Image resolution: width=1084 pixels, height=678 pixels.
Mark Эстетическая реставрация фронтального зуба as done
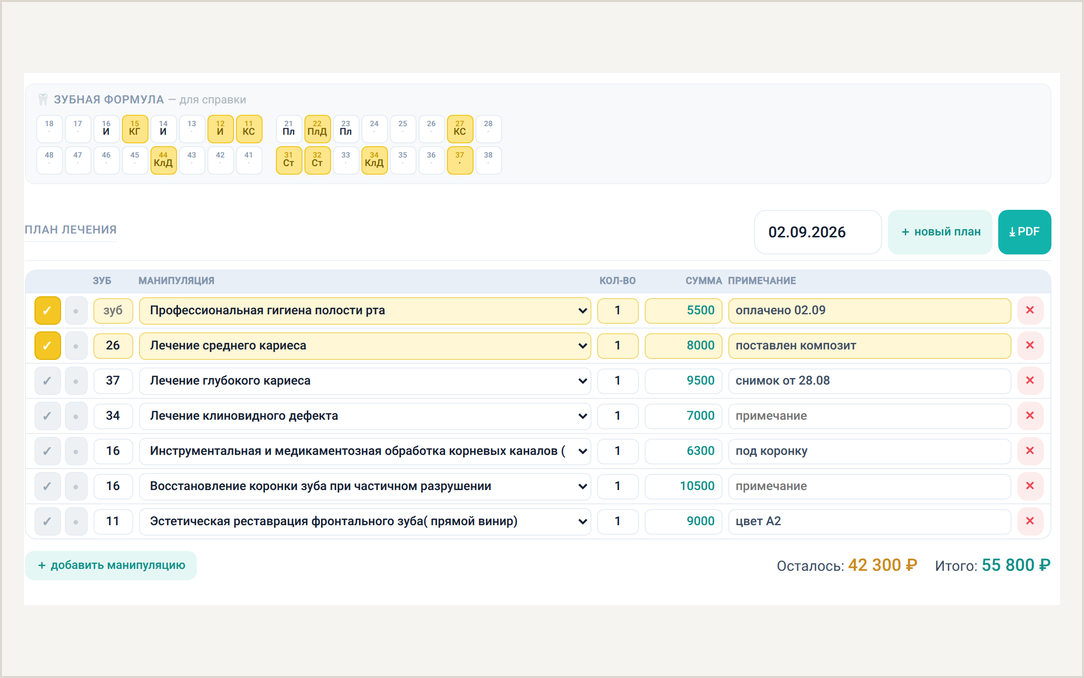[48, 521]
